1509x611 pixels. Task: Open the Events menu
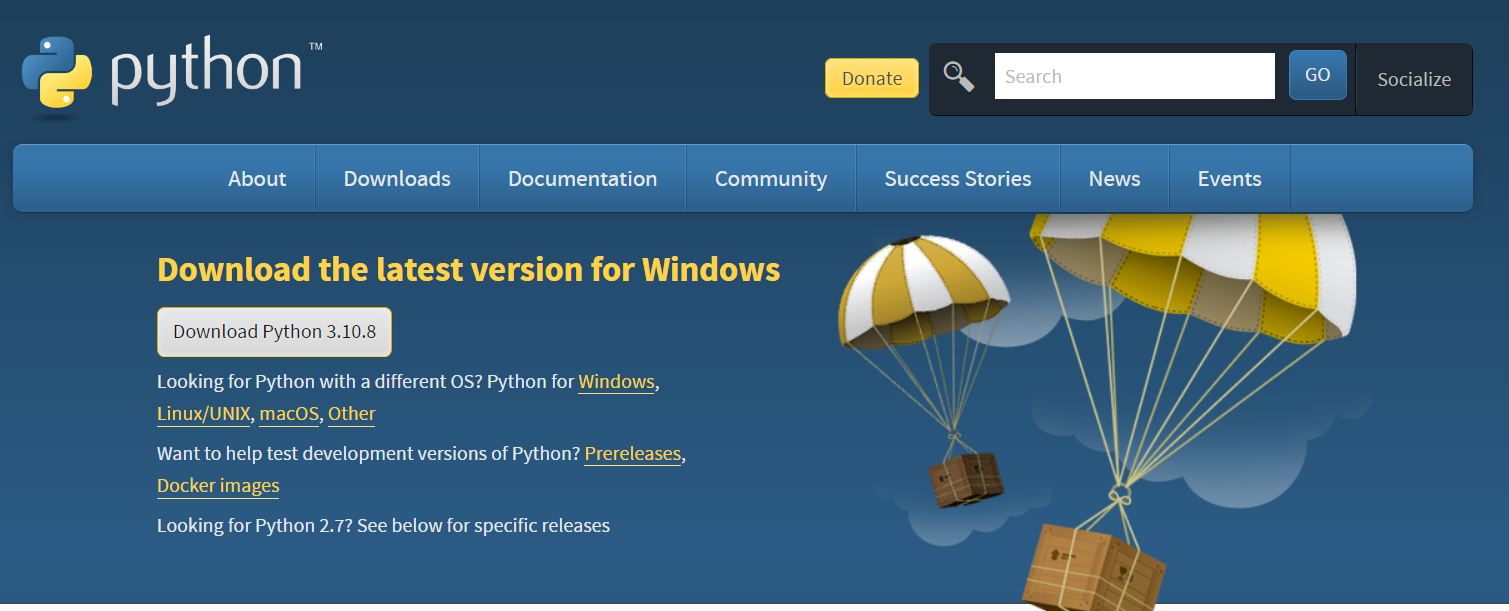click(x=1230, y=179)
